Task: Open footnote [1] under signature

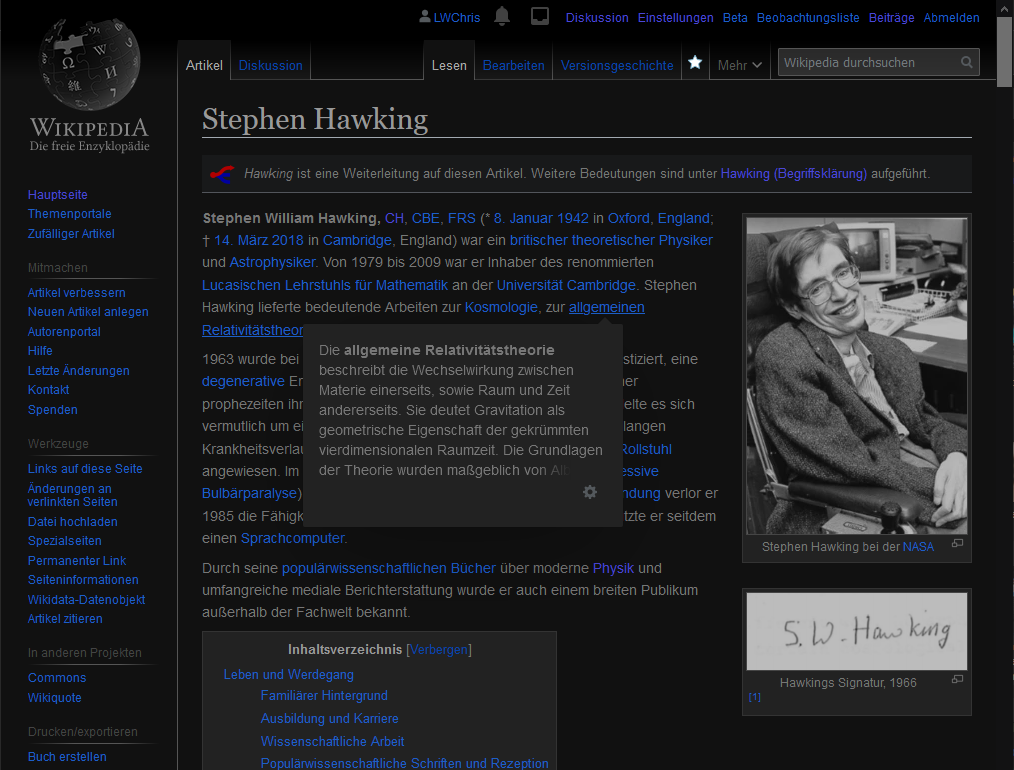Action: click(755, 697)
